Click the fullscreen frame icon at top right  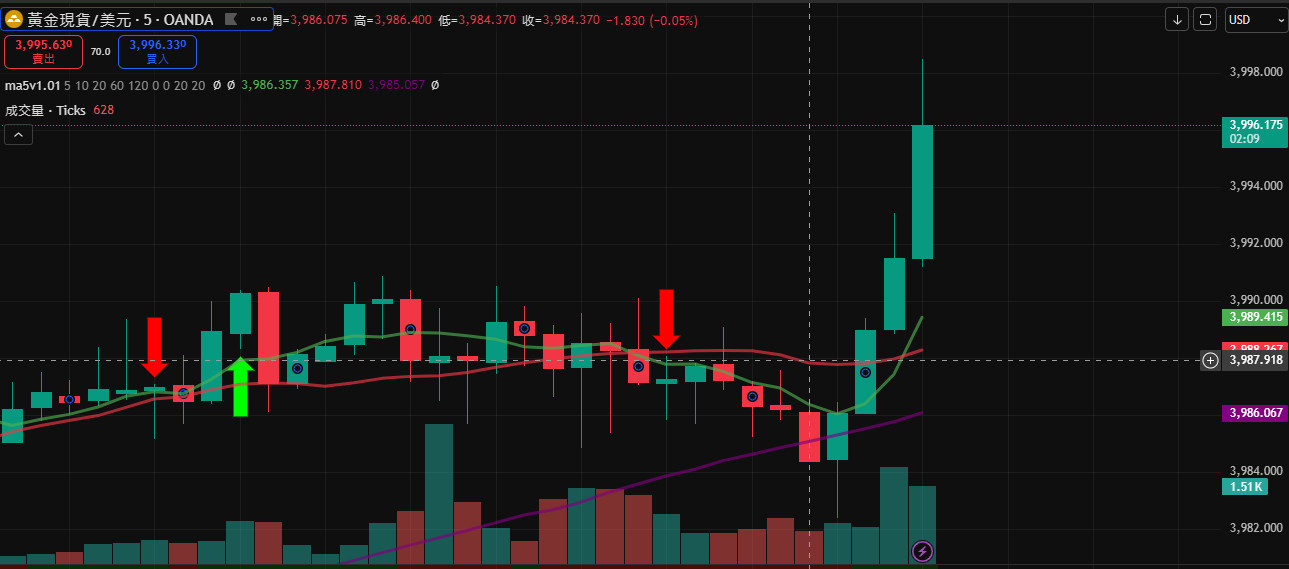pyautogui.click(x=1205, y=20)
